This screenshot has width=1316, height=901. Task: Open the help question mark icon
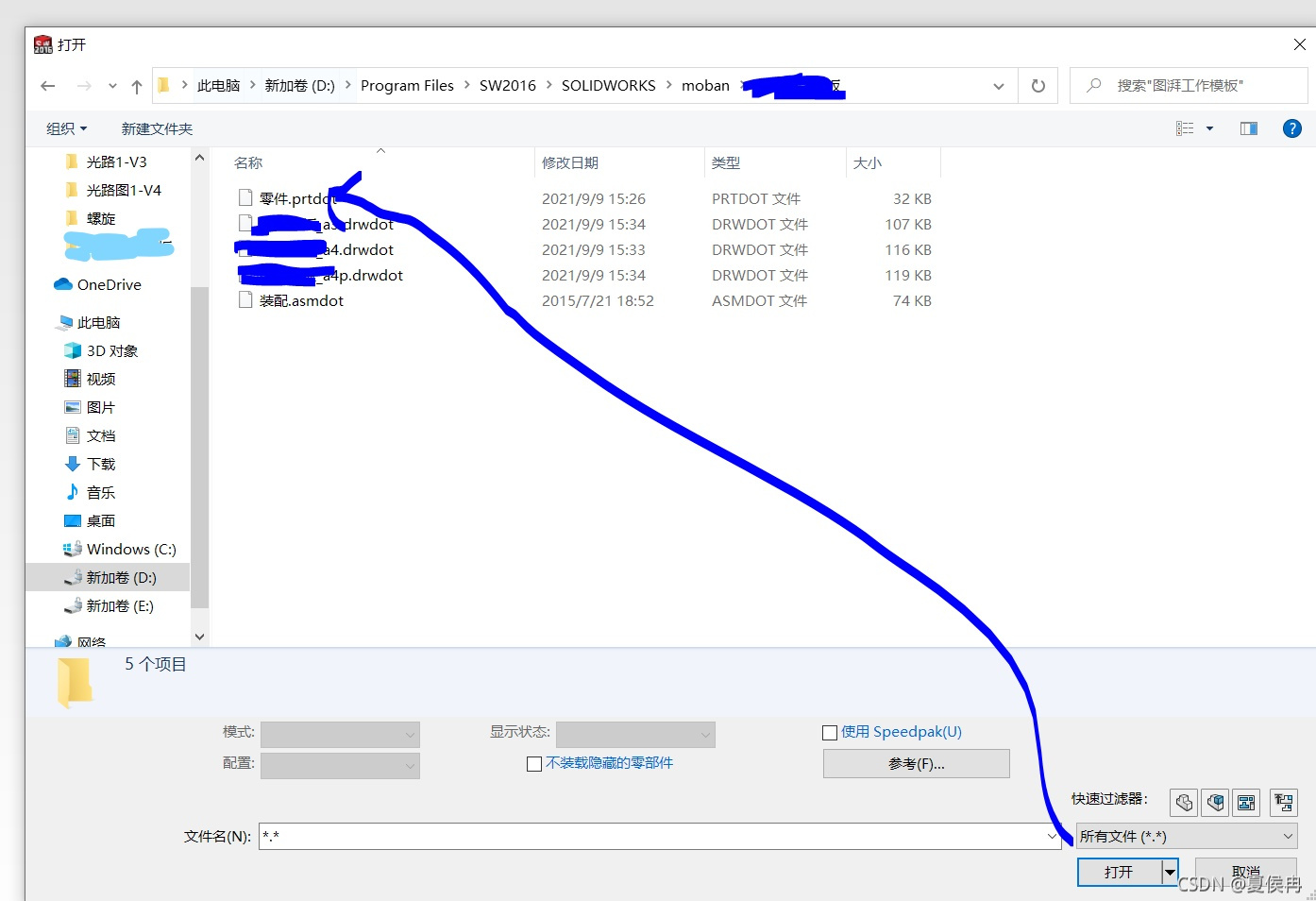(1292, 128)
